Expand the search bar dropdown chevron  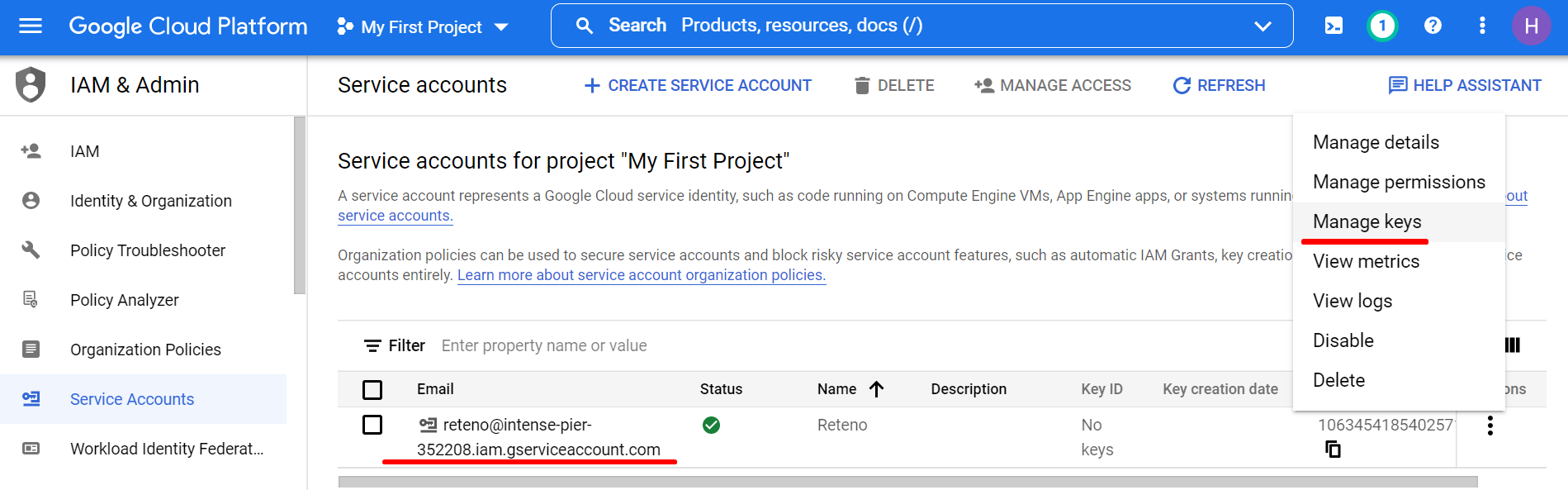[1262, 26]
